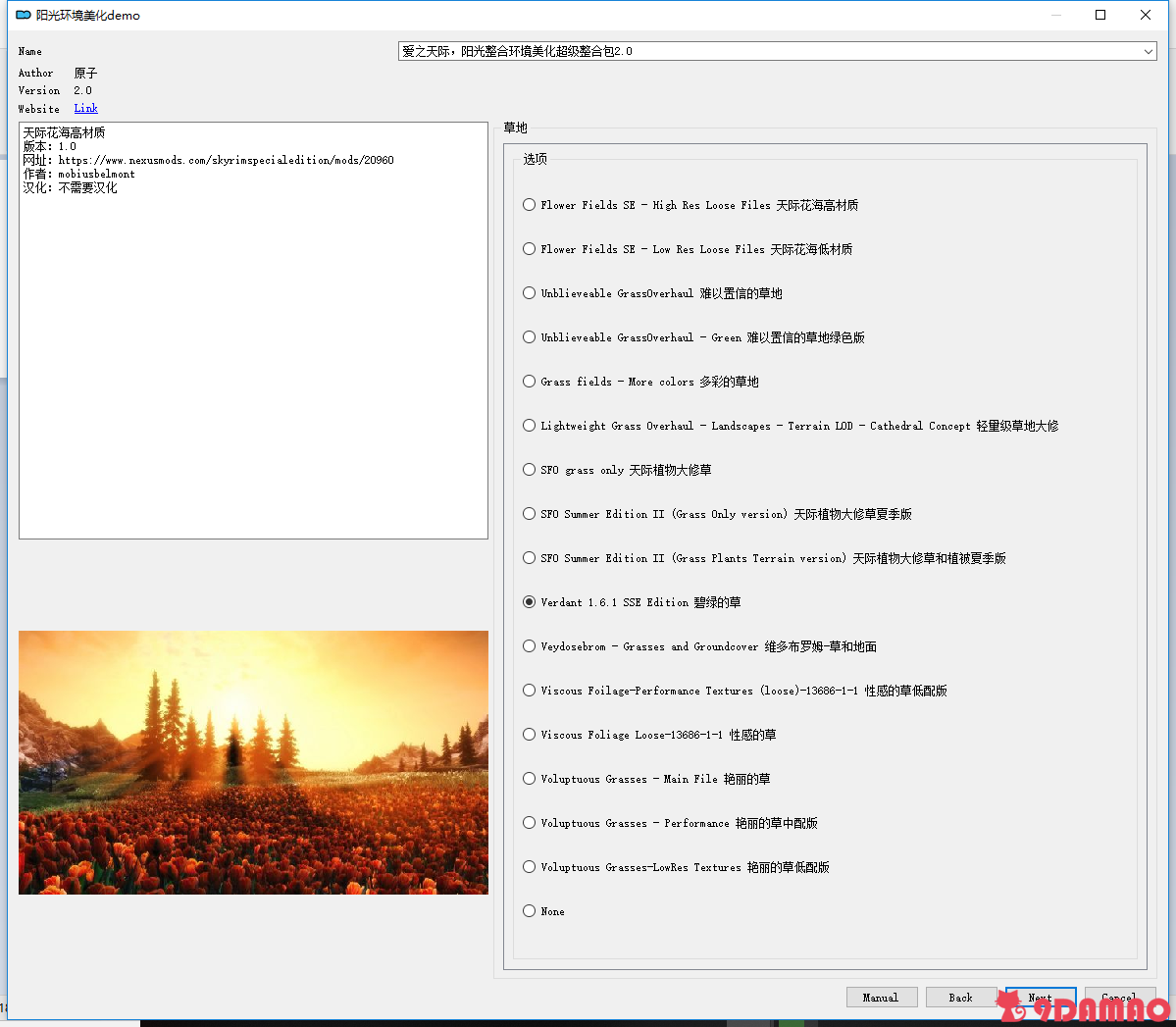Click the sunset flower field preview image
The image size is (1176, 1027).
pos(253,762)
